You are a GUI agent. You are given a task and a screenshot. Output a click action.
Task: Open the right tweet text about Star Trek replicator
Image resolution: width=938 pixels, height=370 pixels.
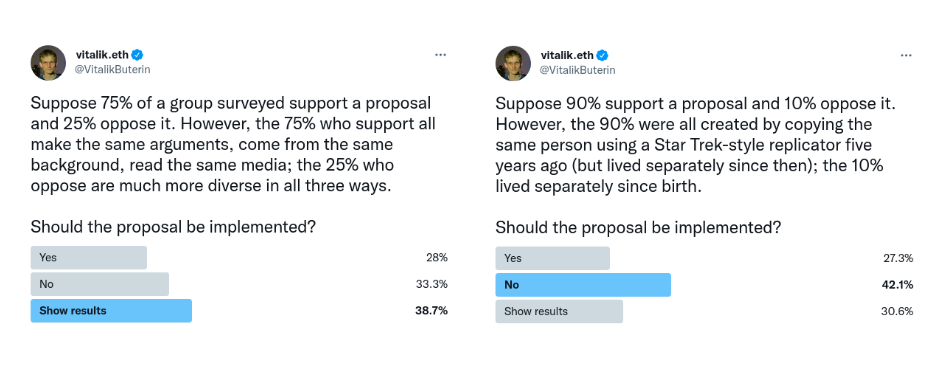pyautogui.click(x=689, y=144)
